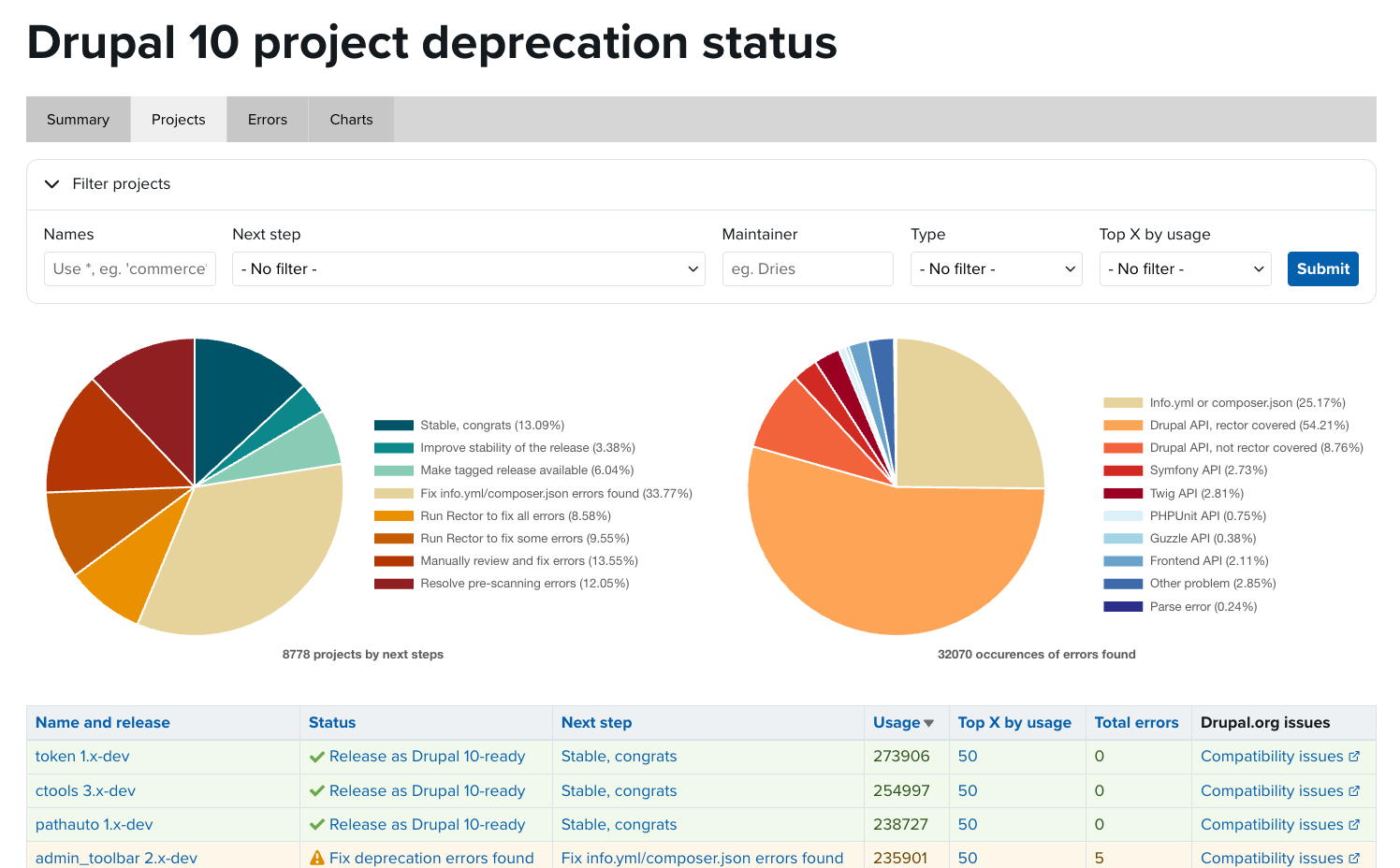Click the Stable, congrats legend swatch
Viewport: 1400px width, 868px height.
coord(394,426)
